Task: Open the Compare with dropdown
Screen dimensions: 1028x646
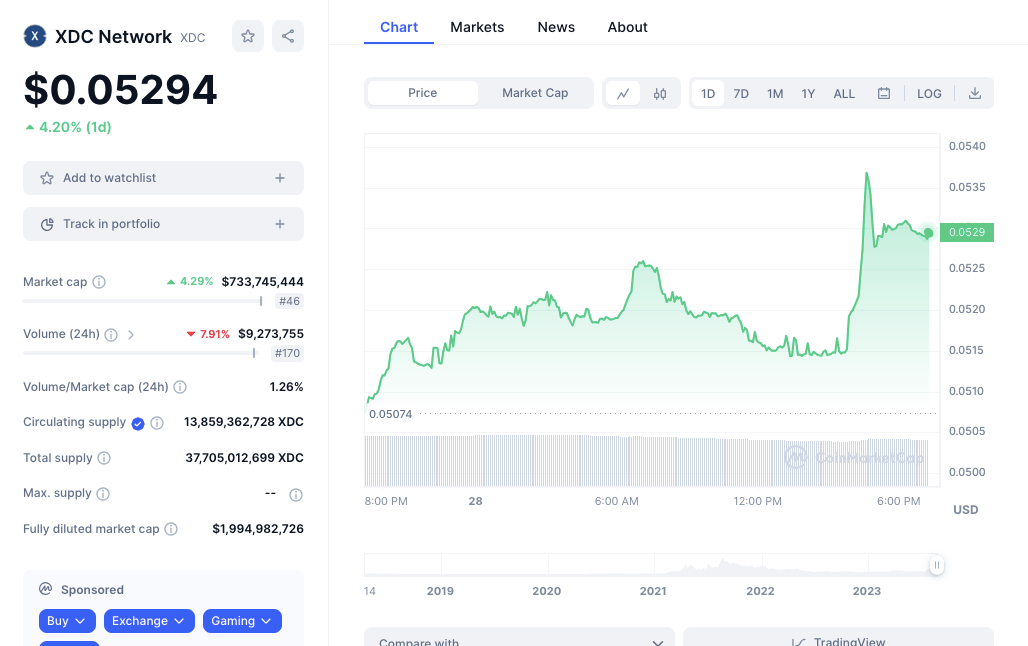Action: pos(518,639)
